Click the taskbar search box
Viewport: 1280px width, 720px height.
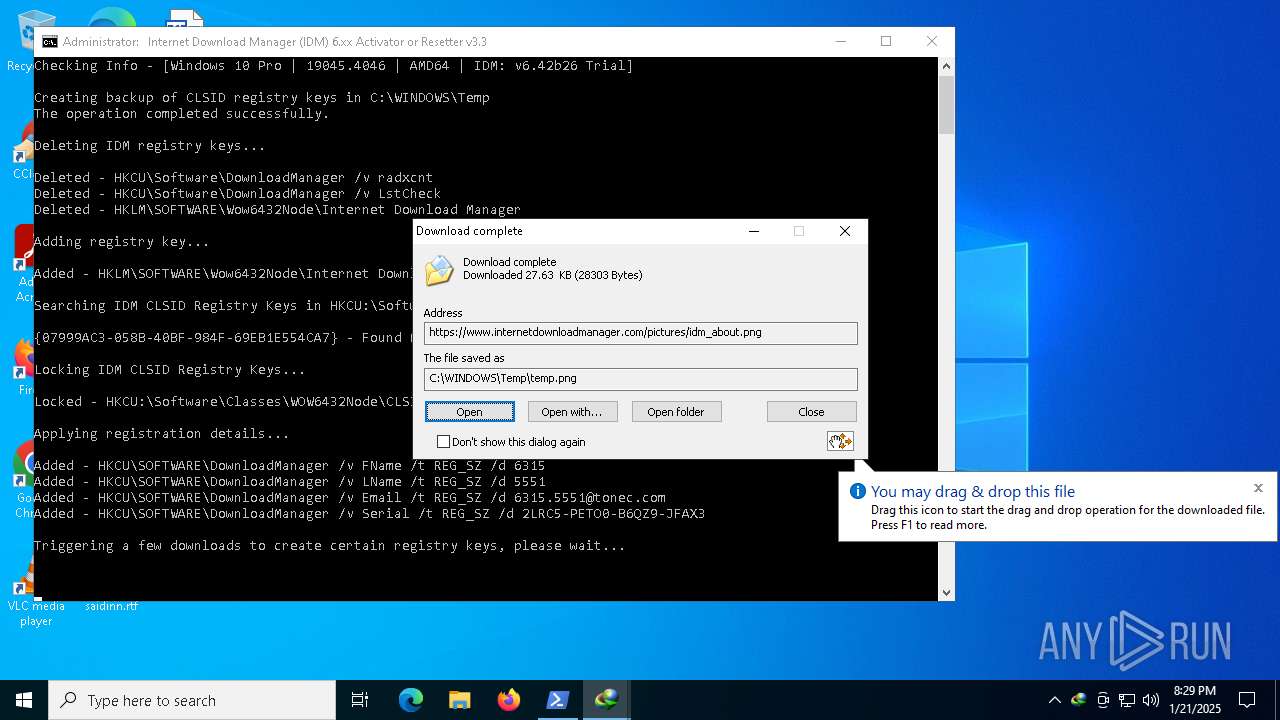(x=192, y=700)
